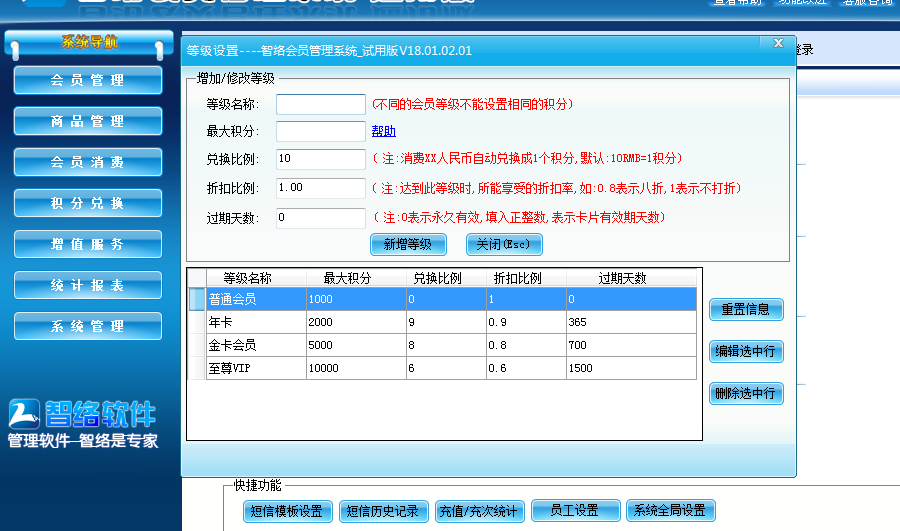Click the 10000 max points cell
The width and height of the screenshot is (900, 531).
(x=356, y=368)
